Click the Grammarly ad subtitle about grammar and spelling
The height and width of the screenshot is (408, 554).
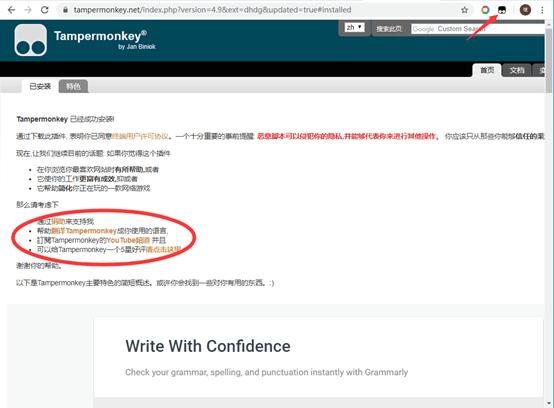click(x=266, y=372)
